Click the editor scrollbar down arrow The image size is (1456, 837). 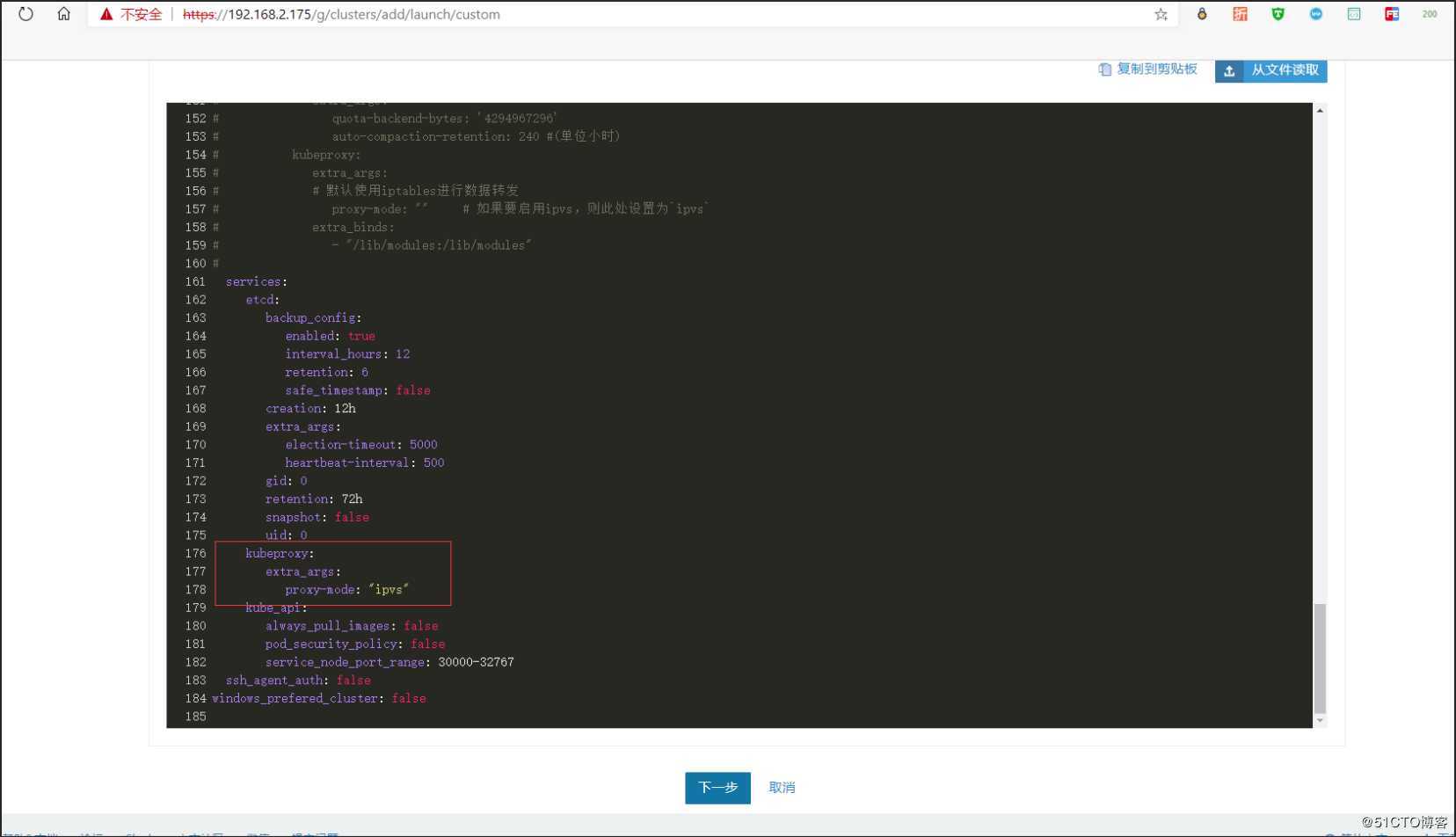click(1320, 721)
